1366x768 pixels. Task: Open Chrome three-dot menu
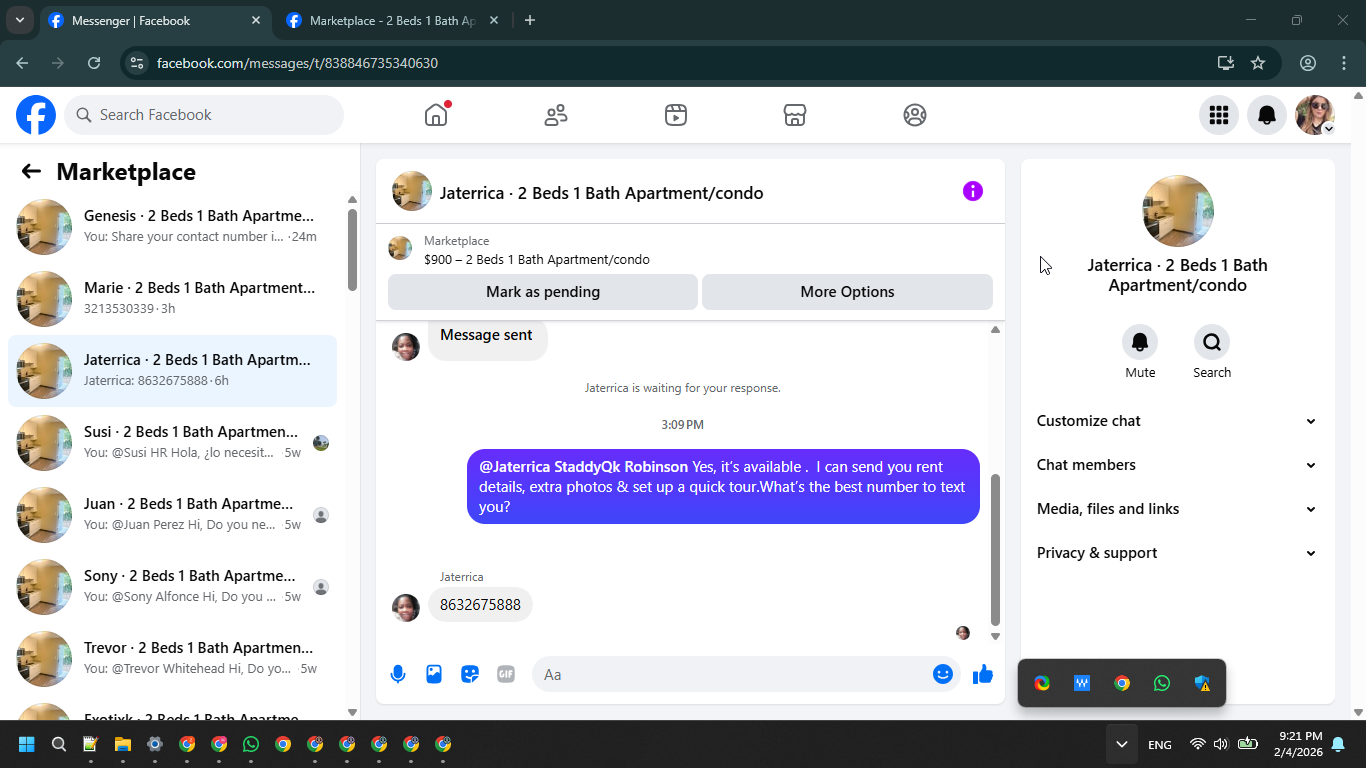pos(1344,63)
